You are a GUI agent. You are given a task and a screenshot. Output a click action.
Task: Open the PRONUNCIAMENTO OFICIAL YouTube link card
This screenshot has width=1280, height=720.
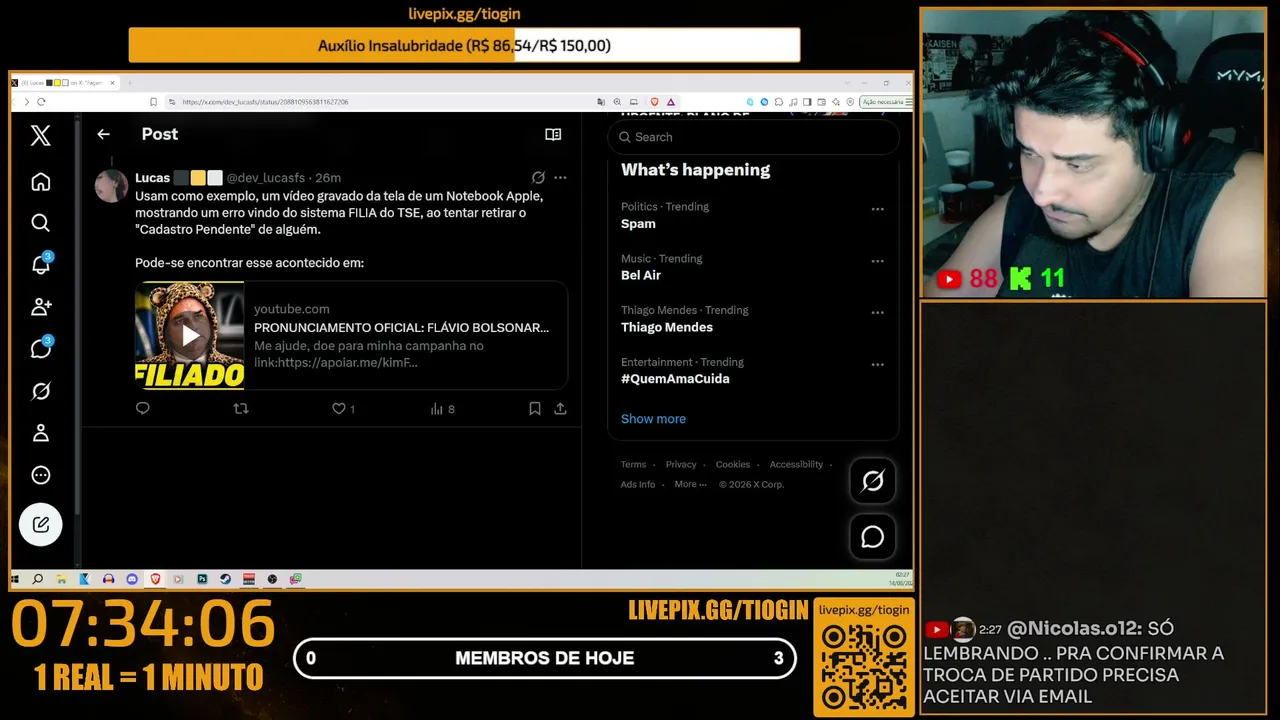[351, 335]
